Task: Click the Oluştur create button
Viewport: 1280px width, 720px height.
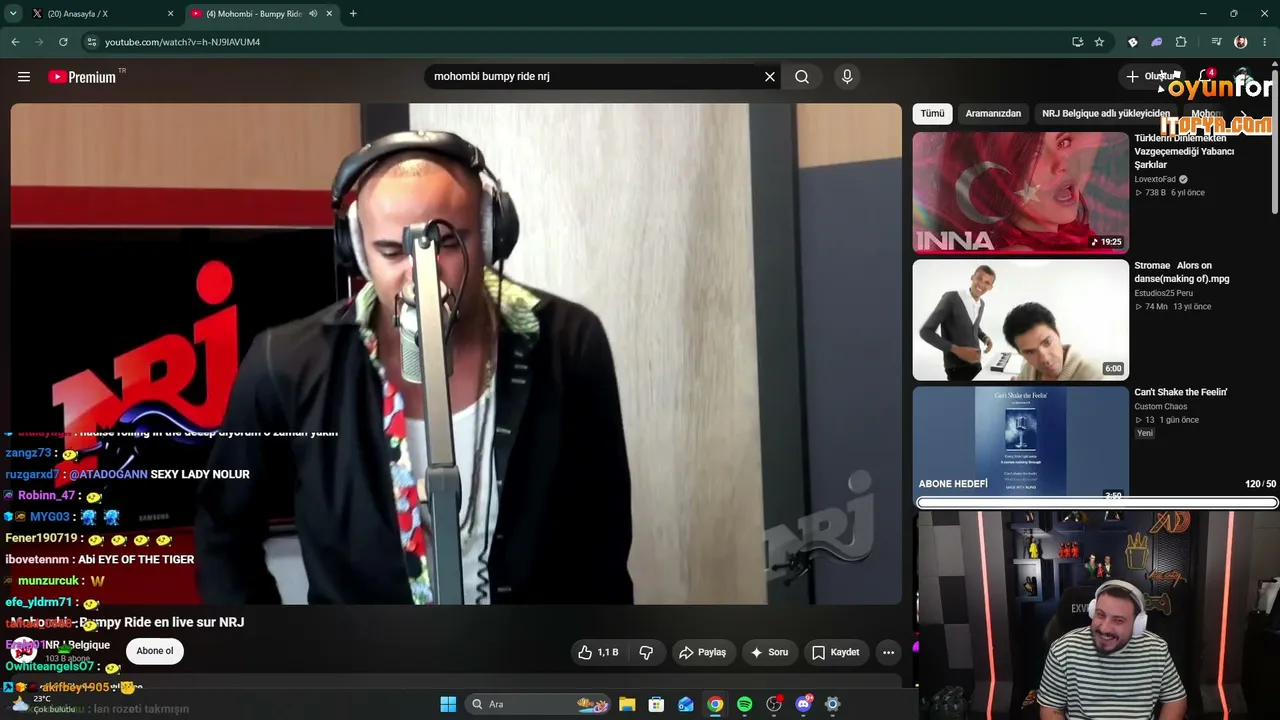Action: pyautogui.click(x=1150, y=77)
